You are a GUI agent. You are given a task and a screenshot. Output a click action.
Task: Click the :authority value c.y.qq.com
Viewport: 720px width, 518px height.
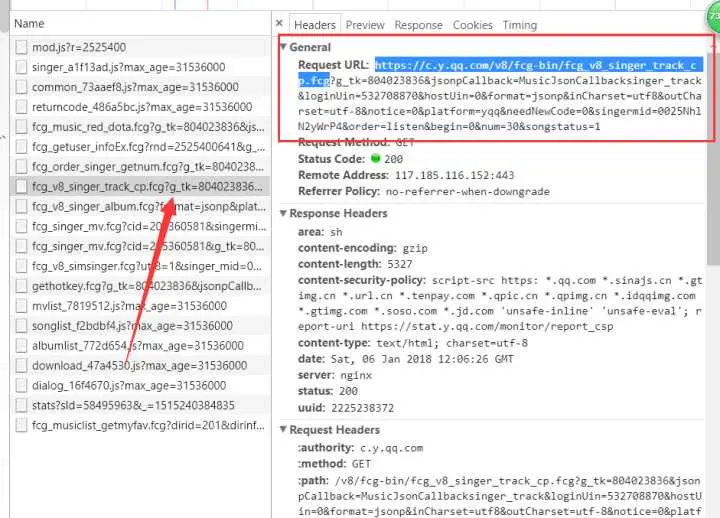(391, 448)
